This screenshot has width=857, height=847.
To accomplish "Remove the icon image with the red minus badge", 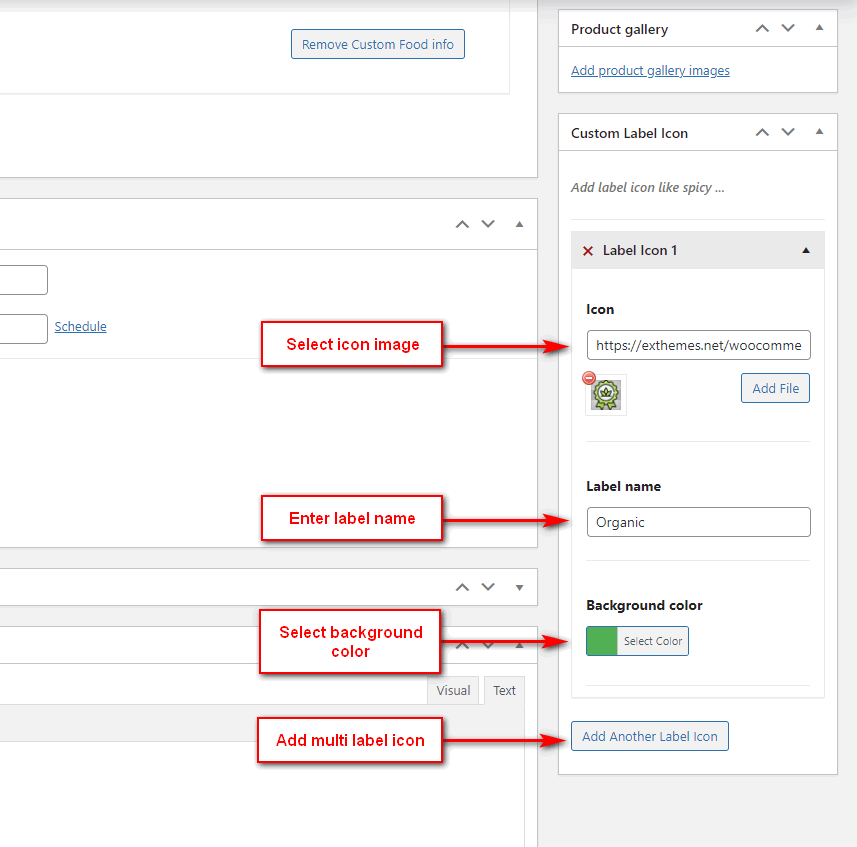I will click(x=589, y=378).
